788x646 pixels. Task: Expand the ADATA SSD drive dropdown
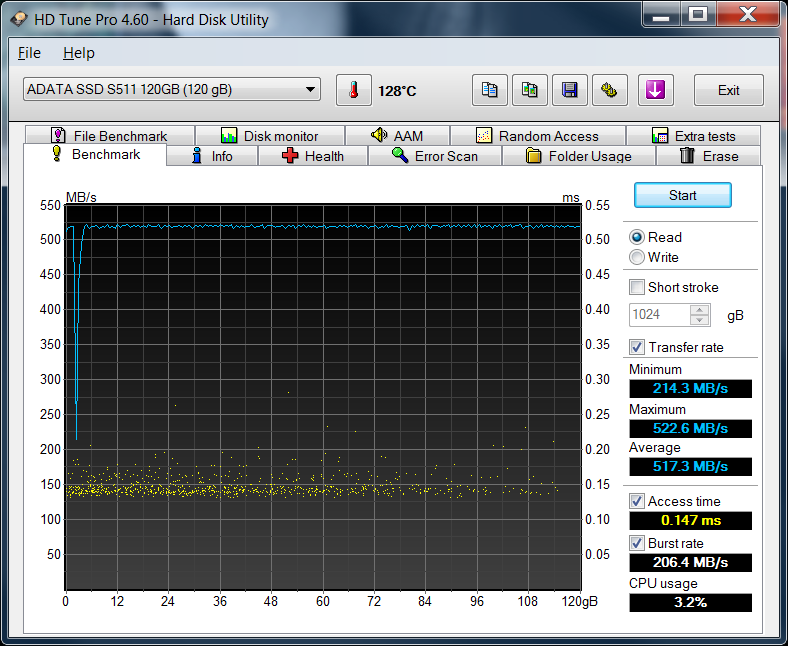[x=311, y=90]
